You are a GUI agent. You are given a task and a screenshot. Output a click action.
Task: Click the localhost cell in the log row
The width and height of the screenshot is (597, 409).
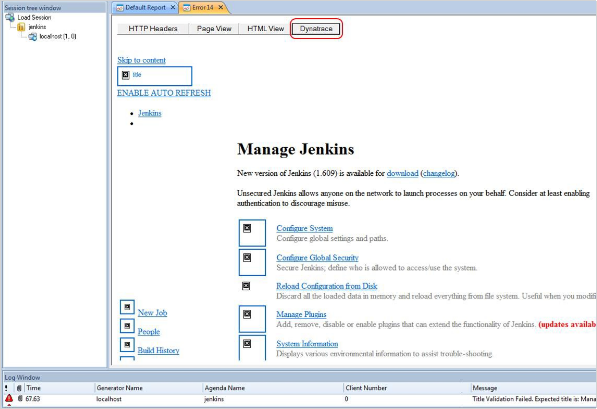point(109,399)
